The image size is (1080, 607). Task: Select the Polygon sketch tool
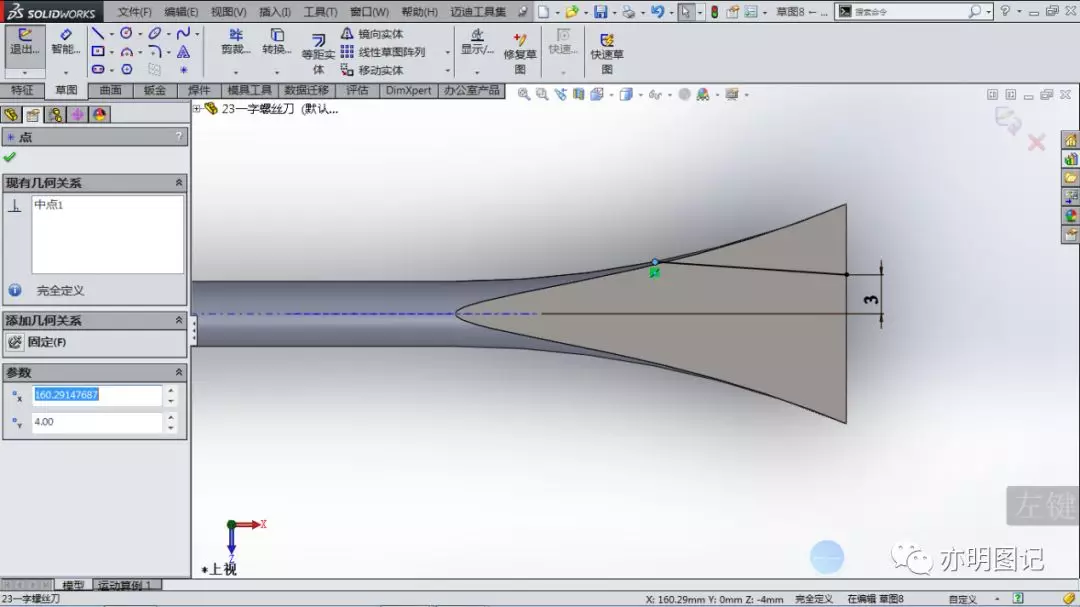pos(127,70)
